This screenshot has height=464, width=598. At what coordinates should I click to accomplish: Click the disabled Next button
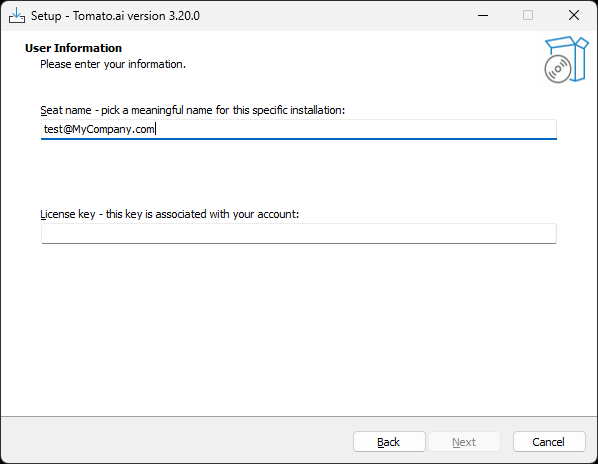[464, 442]
